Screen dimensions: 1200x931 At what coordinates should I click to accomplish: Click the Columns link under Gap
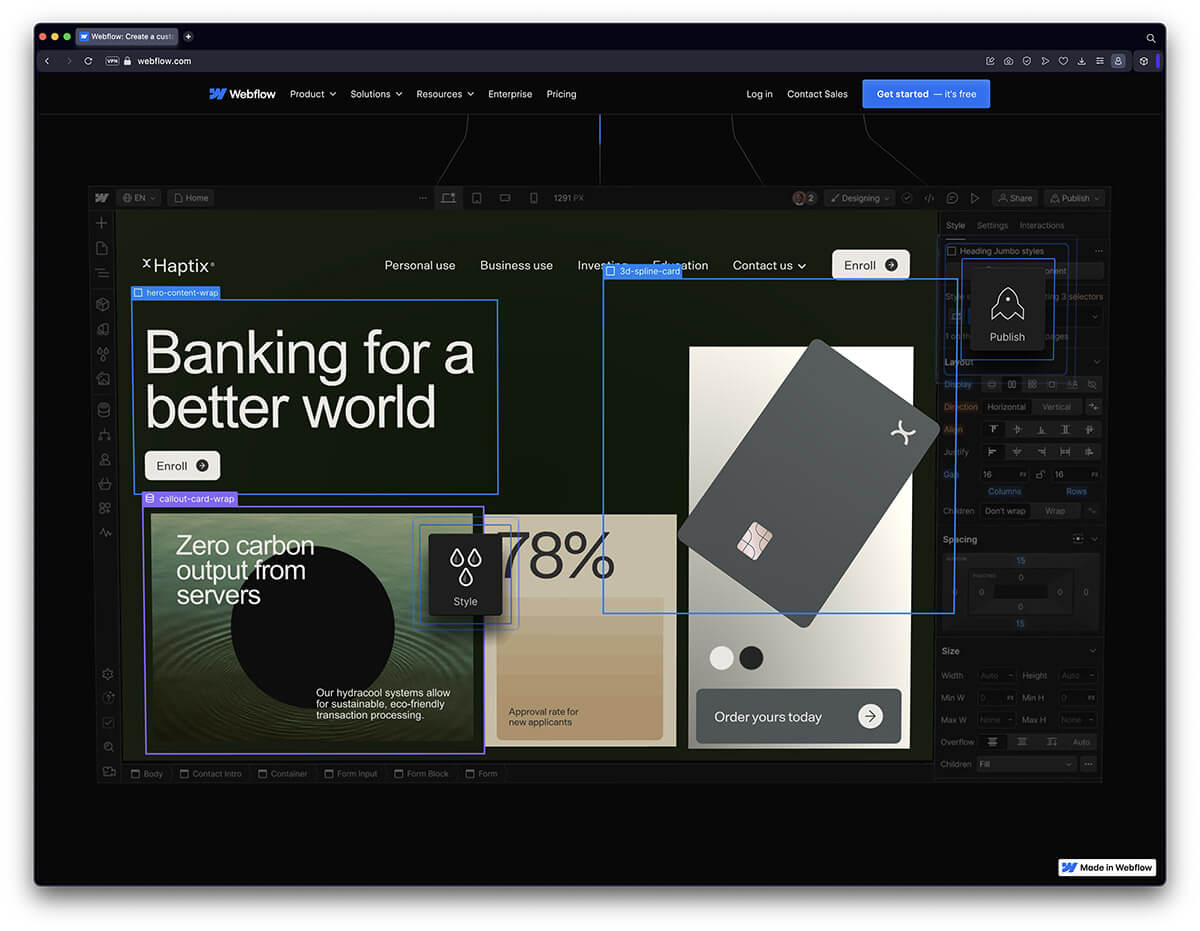tap(1005, 491)
